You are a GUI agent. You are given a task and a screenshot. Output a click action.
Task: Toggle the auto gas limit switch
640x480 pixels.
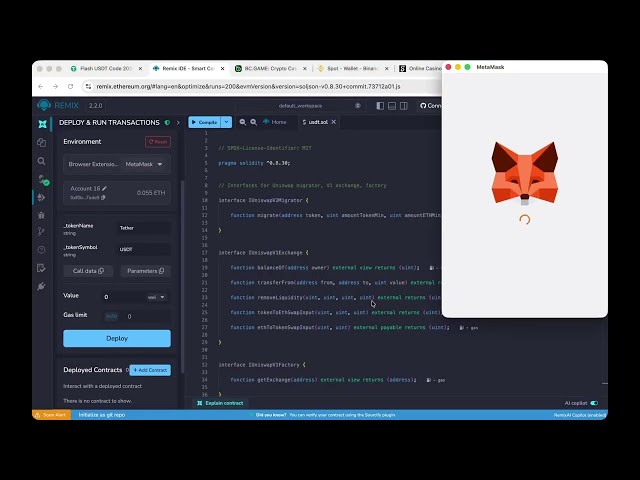click(x=111, y=316)
